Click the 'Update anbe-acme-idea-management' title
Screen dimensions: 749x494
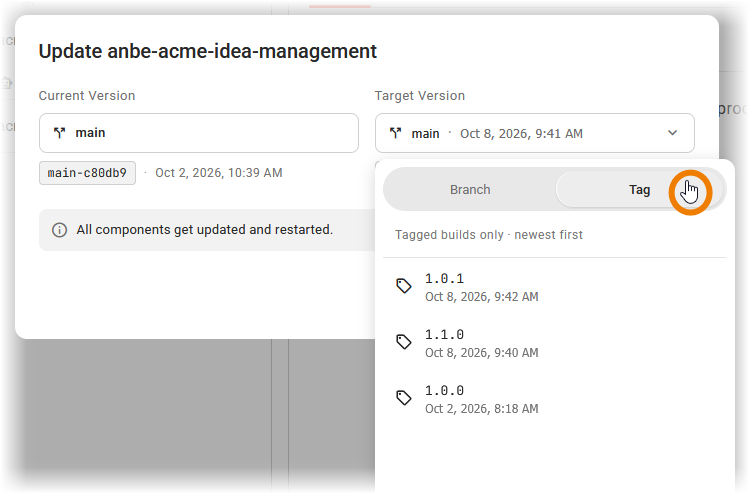[x=208, y=51]
